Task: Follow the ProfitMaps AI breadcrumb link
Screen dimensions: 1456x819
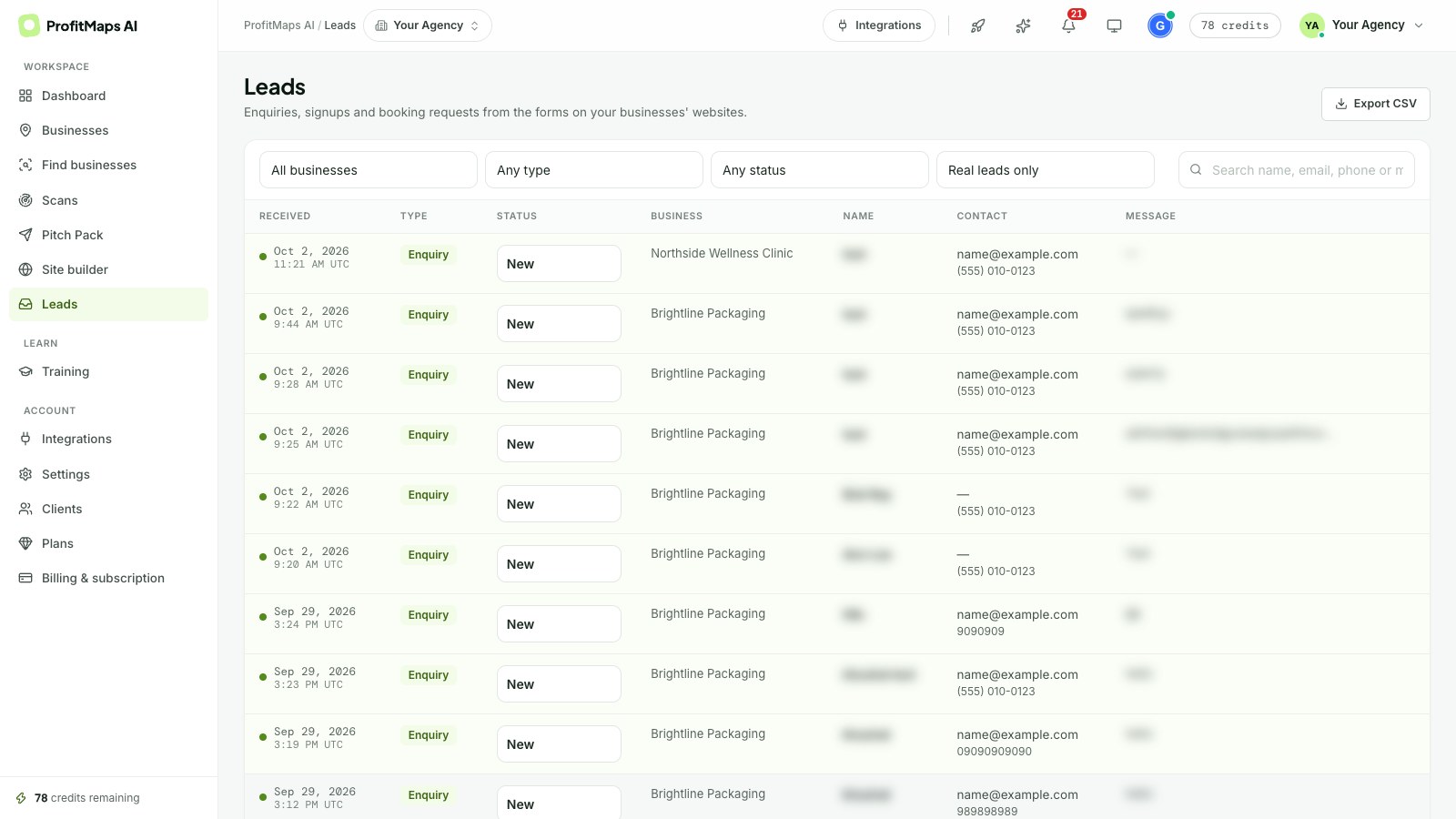Action: coord(278,25)
